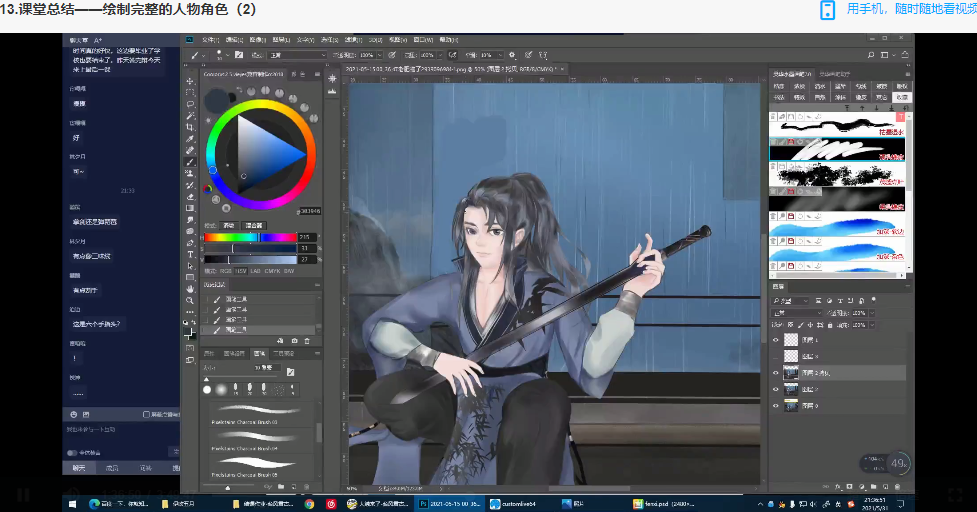Image resolution: width=977 pixels, height=512 pixels.
Task: Toggle Quick Mask mode below color swatches
Action: [190, 348]
